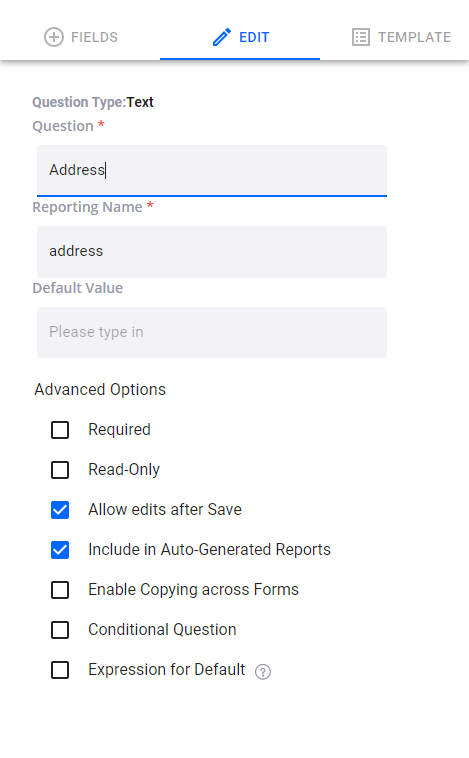
Task: Open help icon next to Expression for Default
Action: click(x=263, y=671)
